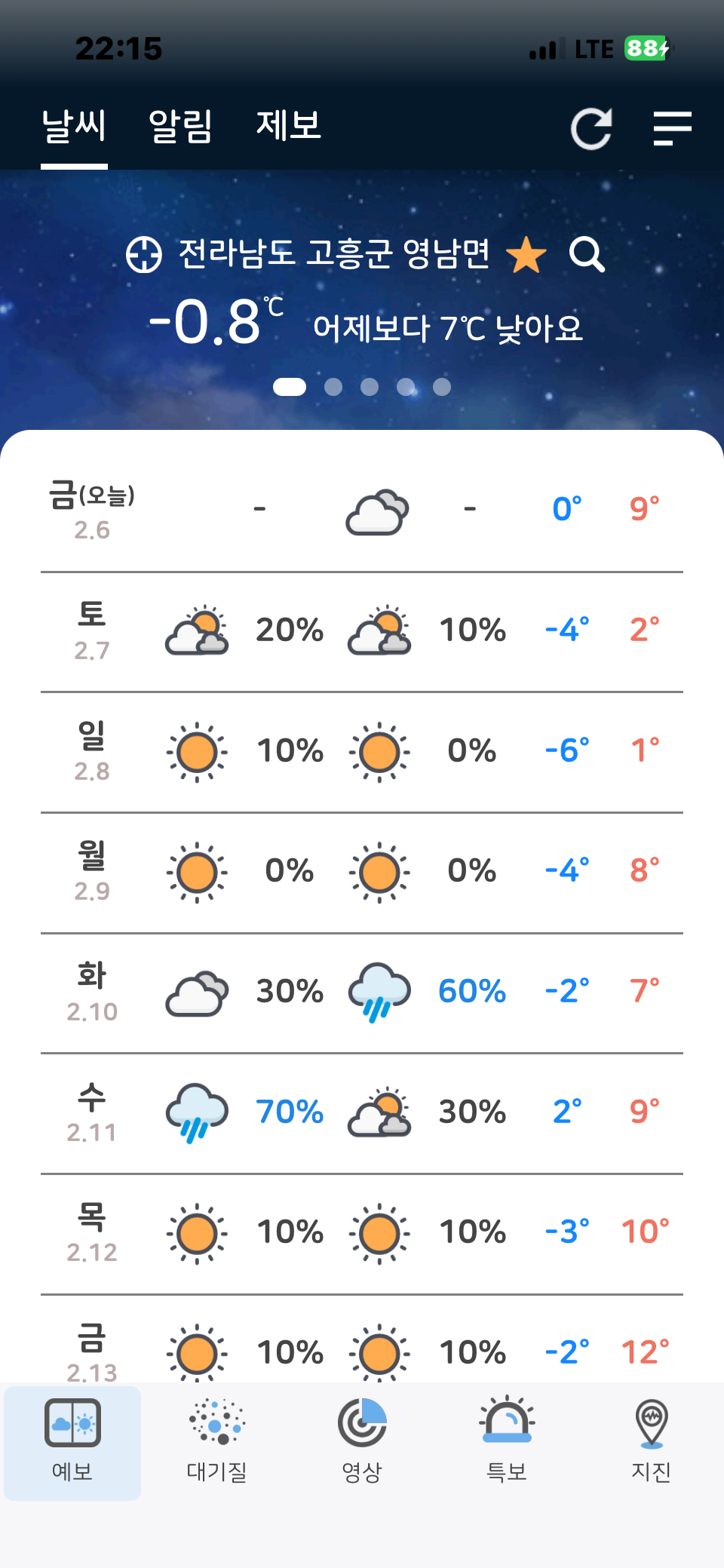
Task: Select the 예보 forecast tab
Action: coord(72,1441)
